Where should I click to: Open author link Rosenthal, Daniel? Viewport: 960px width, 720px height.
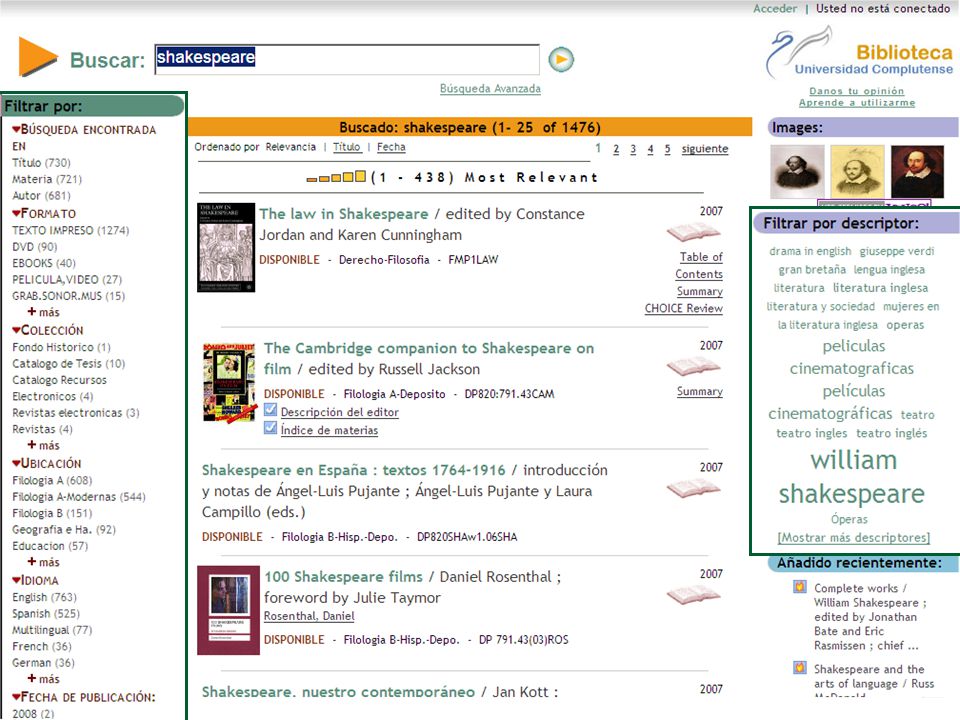pyautogui.click(x=309, y=616)
